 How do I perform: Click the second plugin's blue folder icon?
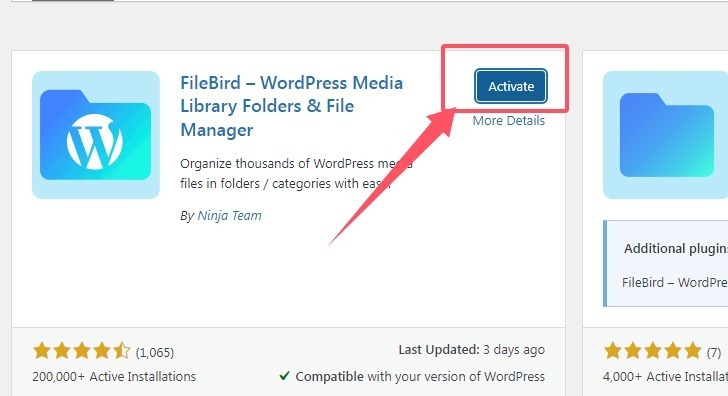point(665,135)
